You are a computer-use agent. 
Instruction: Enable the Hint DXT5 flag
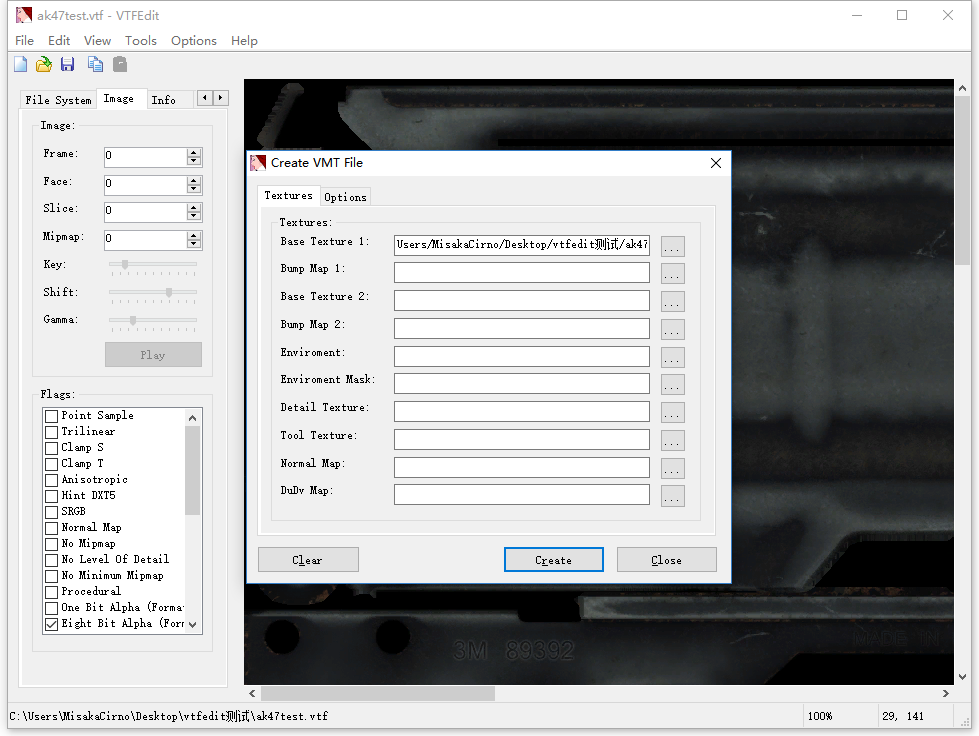[52, 496]
